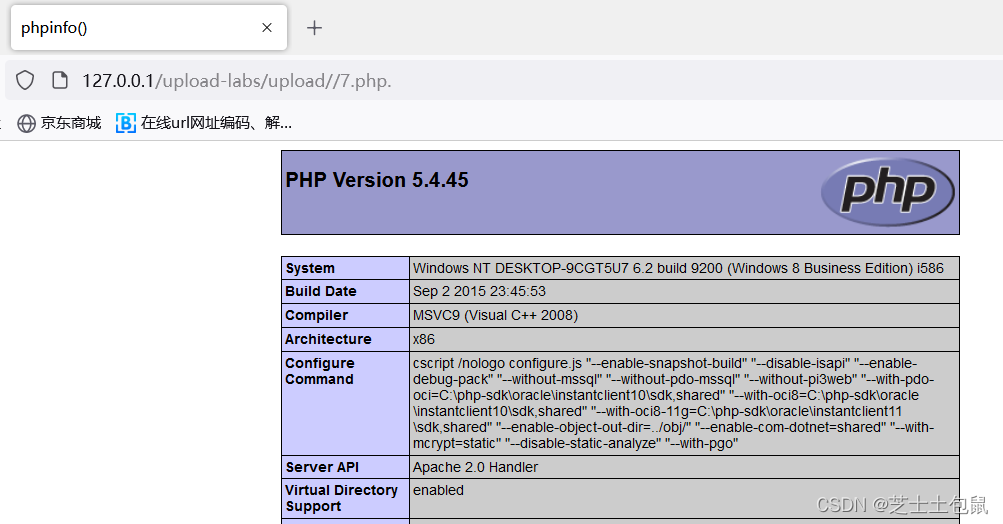Click MSVC9 (Visual C++ 2008) value
The width and height of the screenshot is (1003, 524).
(x=495, y=315)
